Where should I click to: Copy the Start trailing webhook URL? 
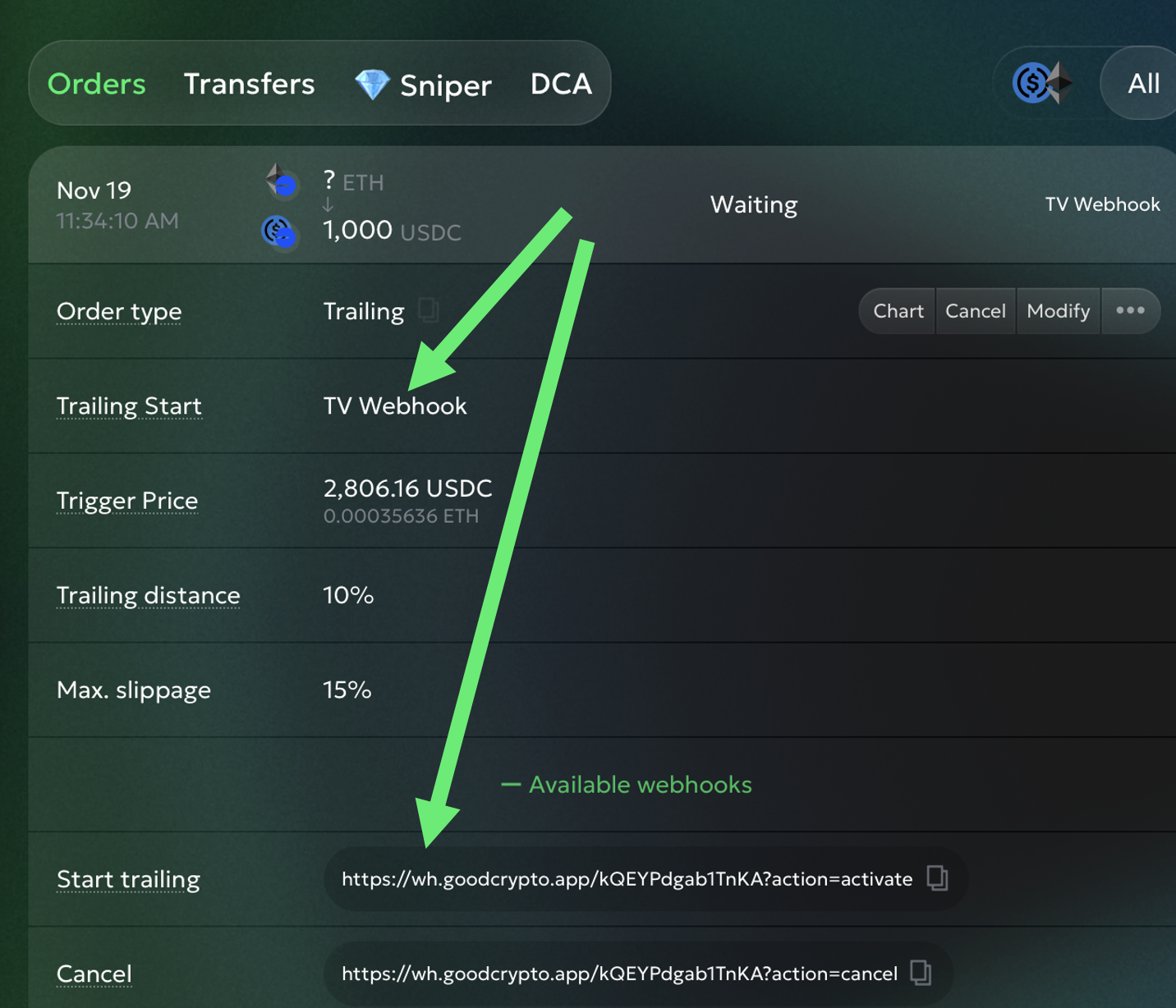click(x=937, y=878)
